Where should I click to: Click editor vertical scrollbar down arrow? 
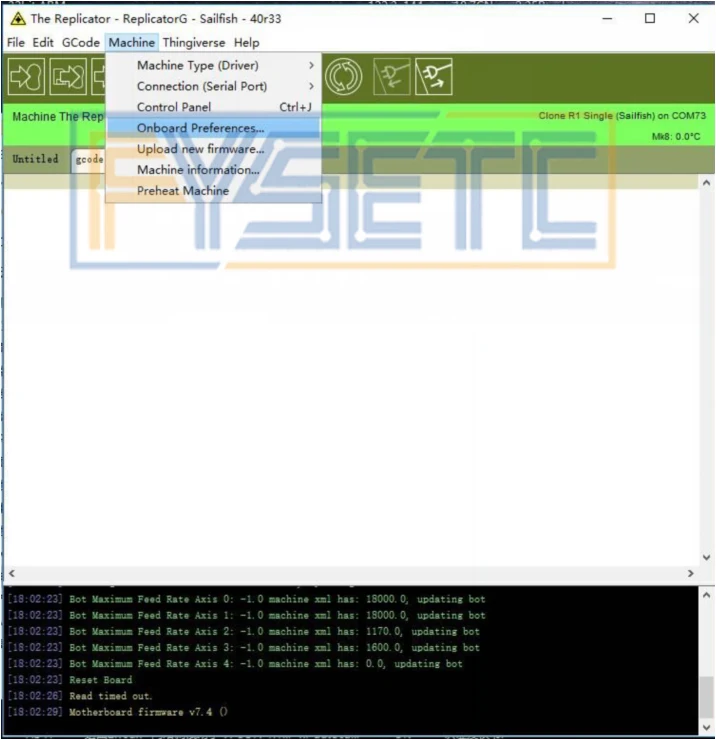coord(706,557)
